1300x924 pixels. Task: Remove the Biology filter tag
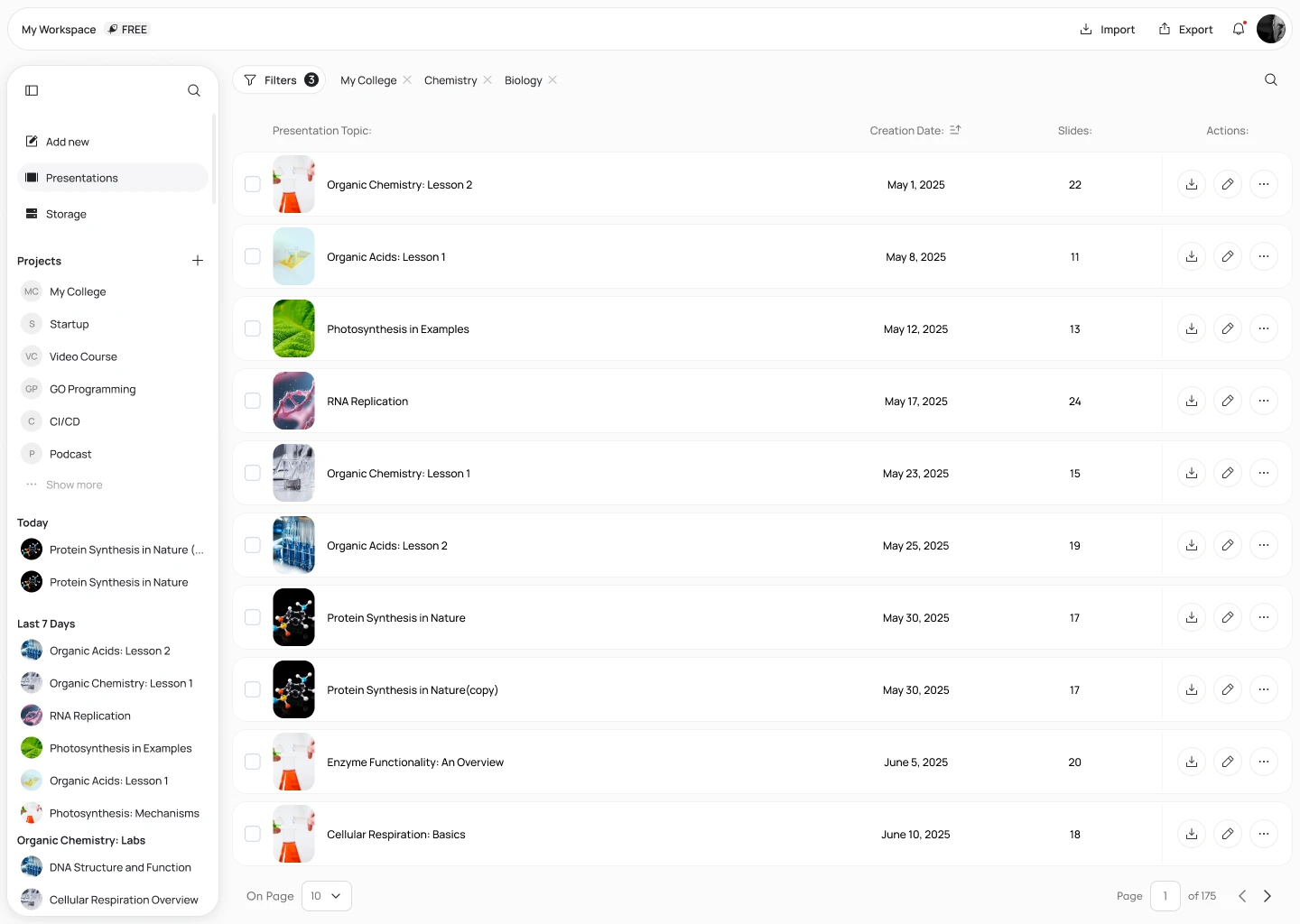[553, 79]
